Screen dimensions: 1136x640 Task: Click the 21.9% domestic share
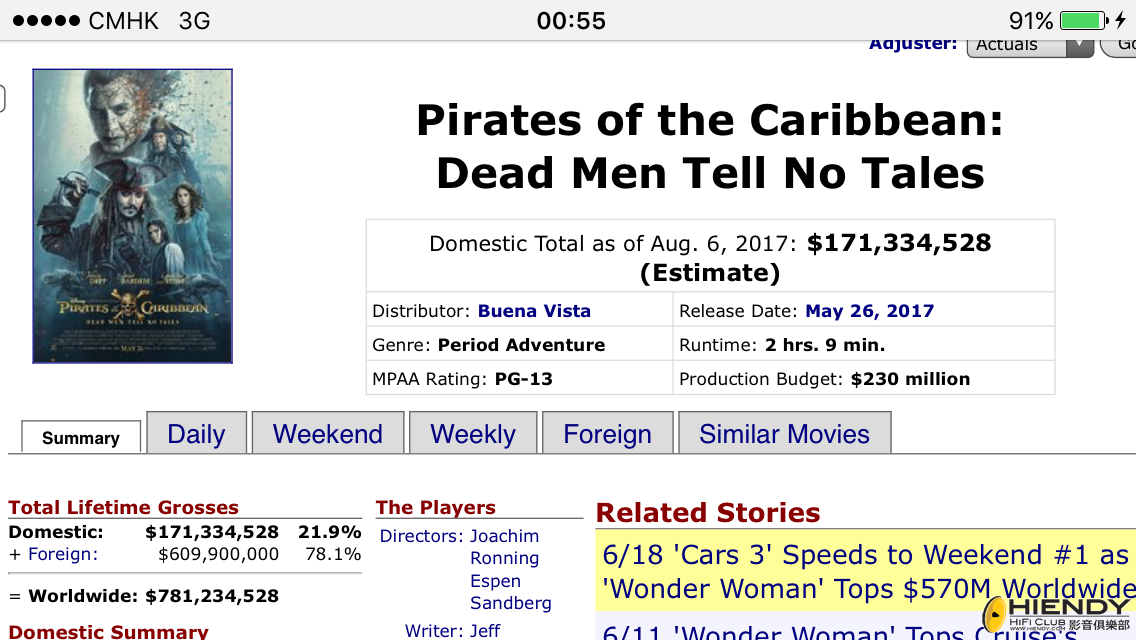coord(330,532)
